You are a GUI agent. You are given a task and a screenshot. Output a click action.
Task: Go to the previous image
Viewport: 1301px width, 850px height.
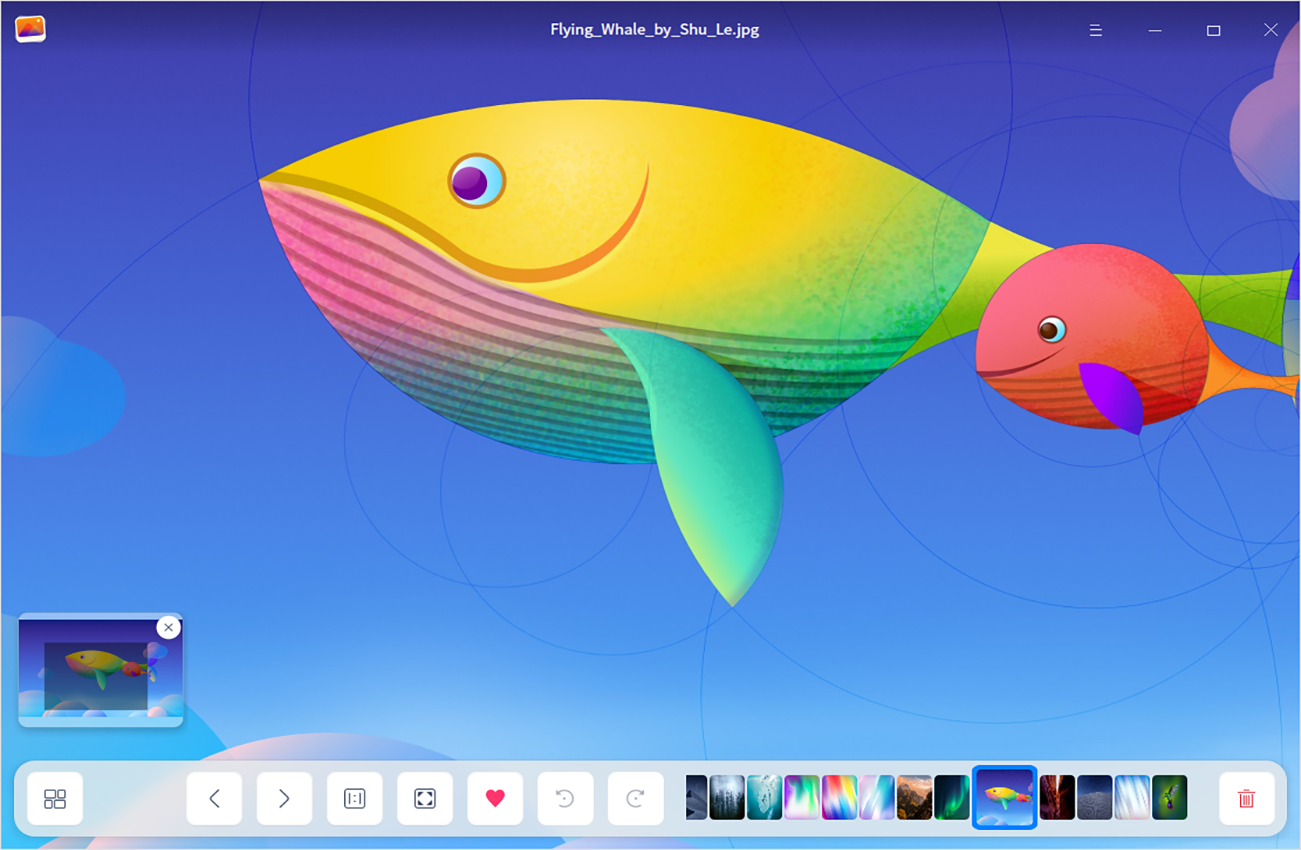(214, 799)
